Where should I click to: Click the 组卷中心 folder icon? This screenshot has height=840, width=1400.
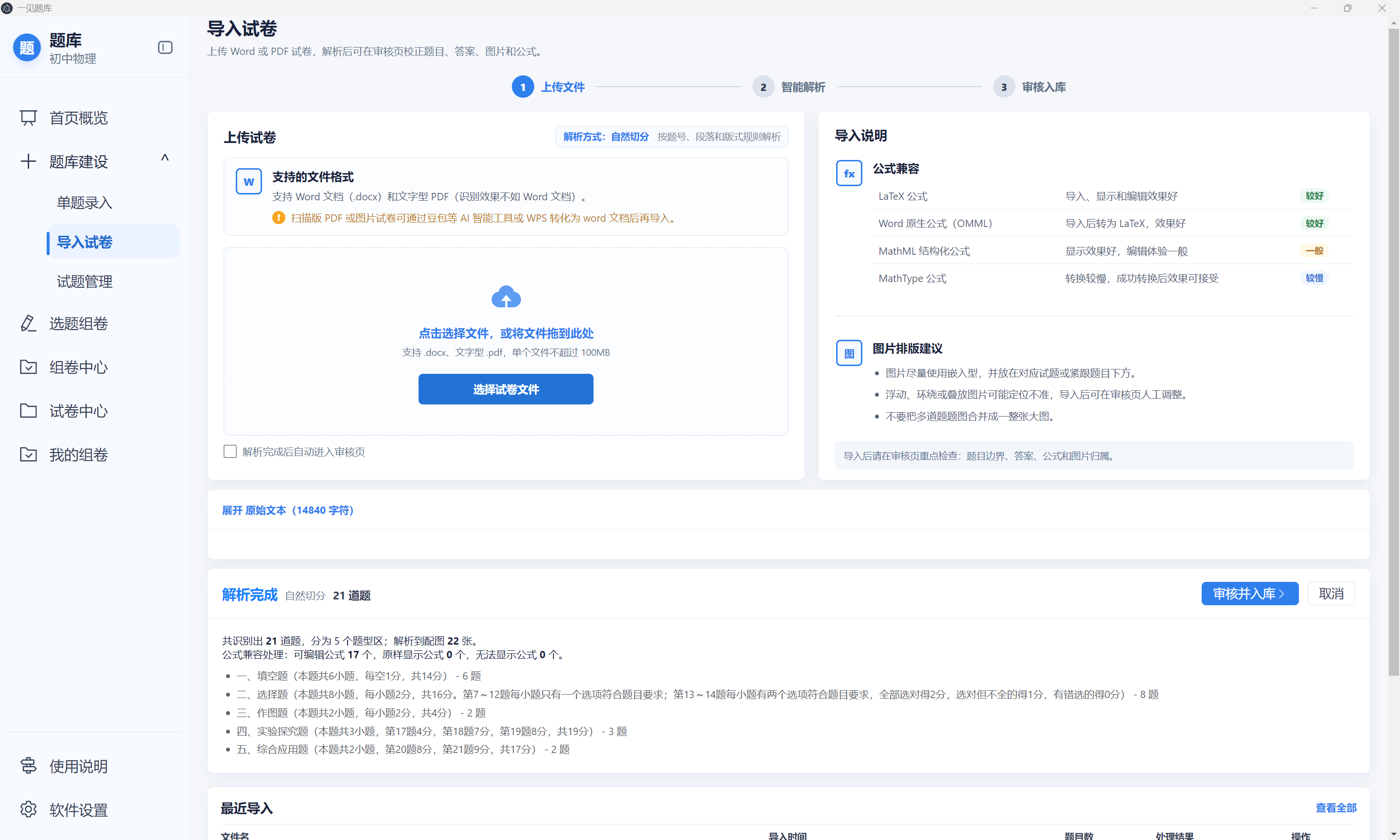28,367
